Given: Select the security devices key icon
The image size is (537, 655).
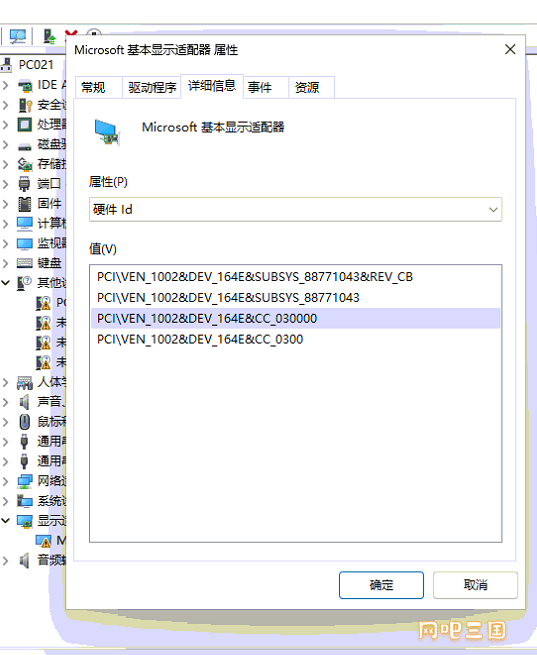Looking at the screenshot, I should pos(25,105).
